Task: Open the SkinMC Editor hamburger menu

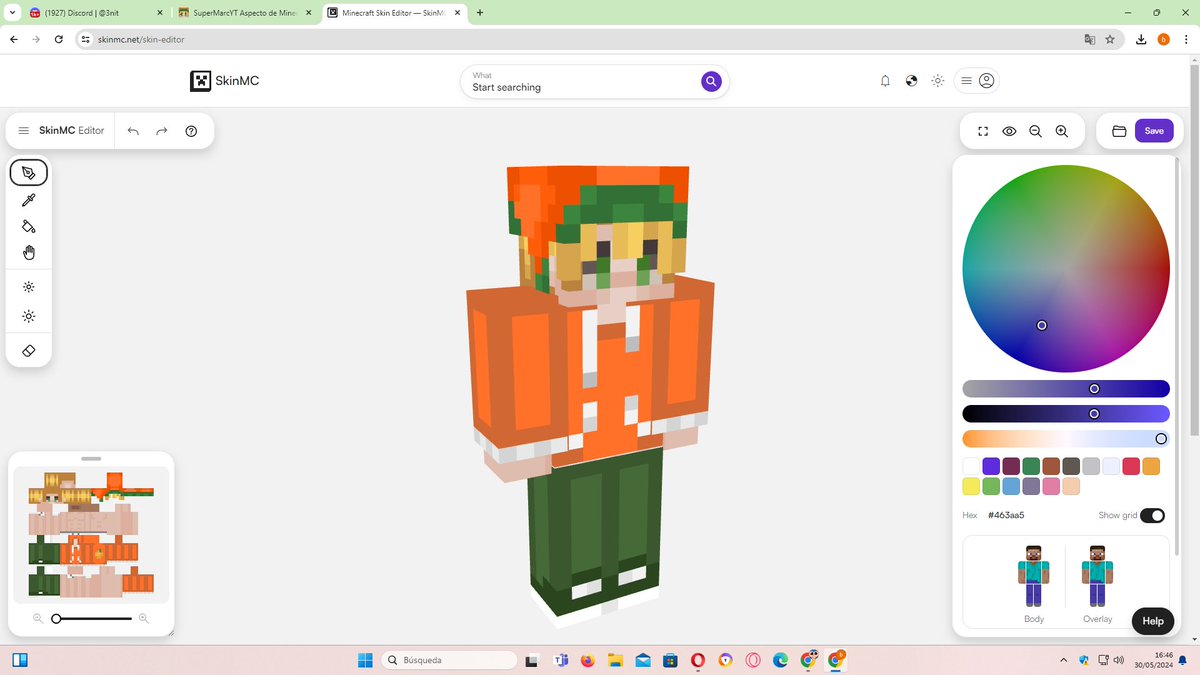Action: [24, 131]
